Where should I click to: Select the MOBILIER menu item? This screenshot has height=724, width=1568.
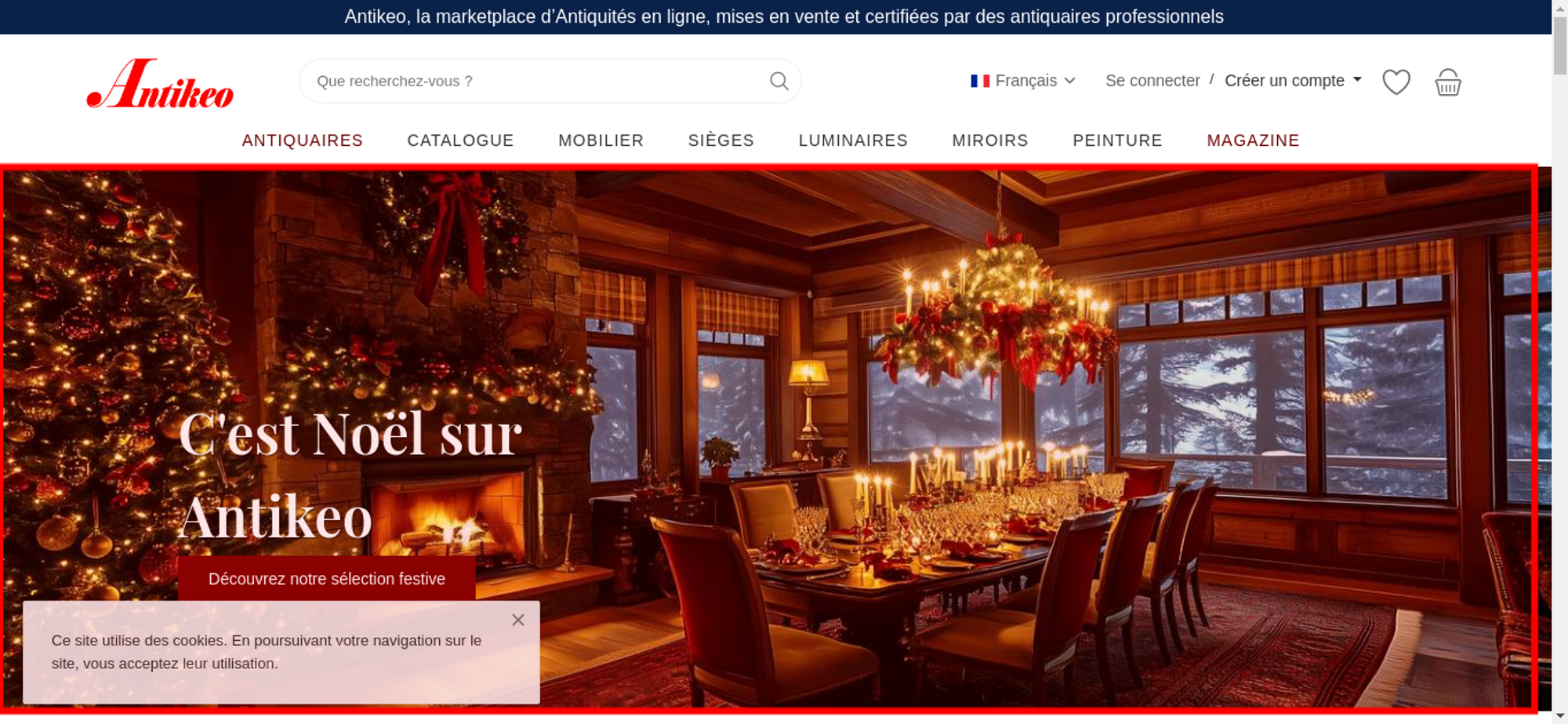601,140
